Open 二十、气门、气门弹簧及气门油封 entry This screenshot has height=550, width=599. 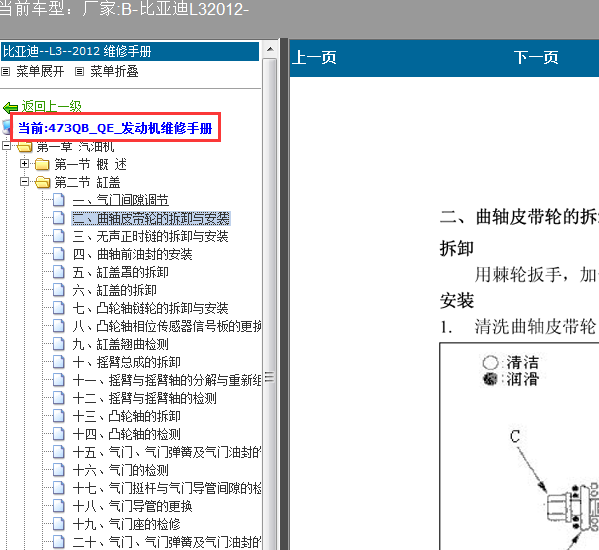click(x=167, y=542)
